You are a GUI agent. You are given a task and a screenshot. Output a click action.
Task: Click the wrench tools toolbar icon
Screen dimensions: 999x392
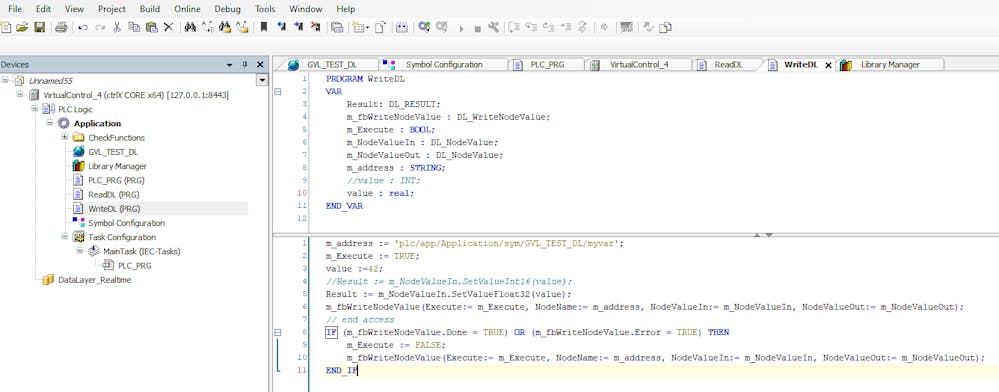(493, 27)
